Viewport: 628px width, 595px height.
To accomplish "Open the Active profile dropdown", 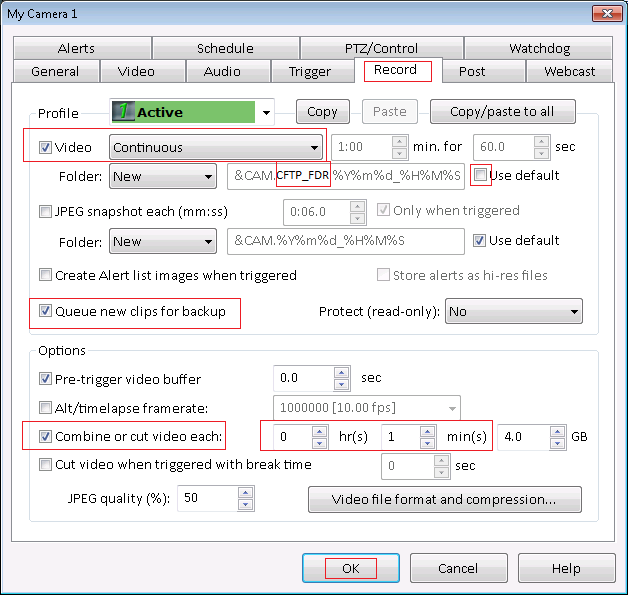I will (x=266, y=112).
